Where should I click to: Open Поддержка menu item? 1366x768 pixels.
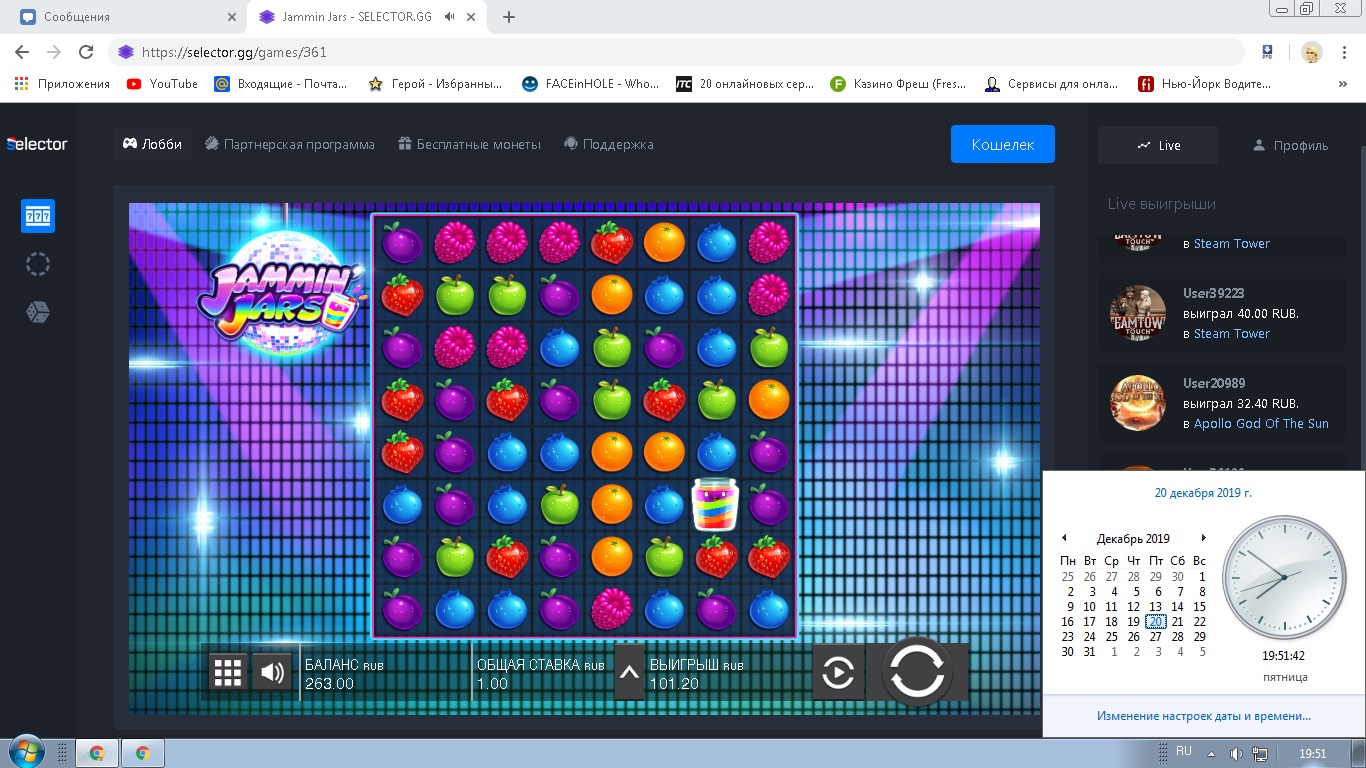click(609, 144)
